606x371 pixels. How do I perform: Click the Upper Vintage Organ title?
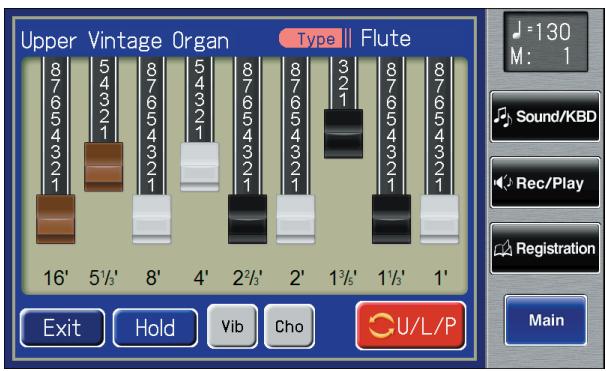[x=125, y=41]
